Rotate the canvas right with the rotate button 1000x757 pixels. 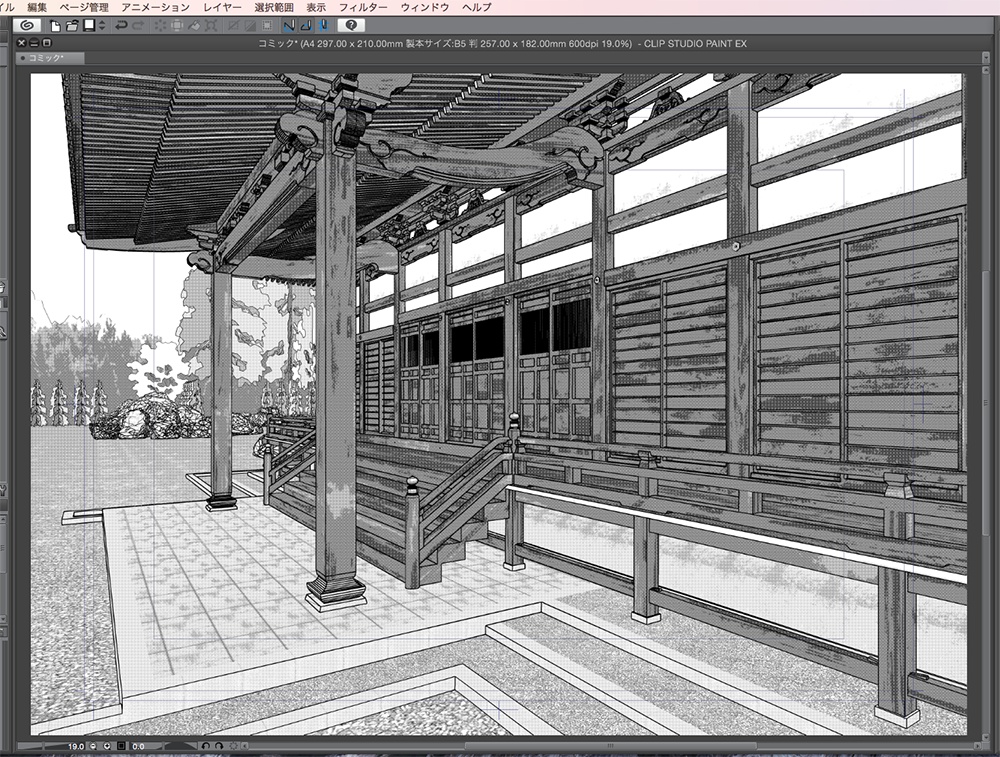218,745
